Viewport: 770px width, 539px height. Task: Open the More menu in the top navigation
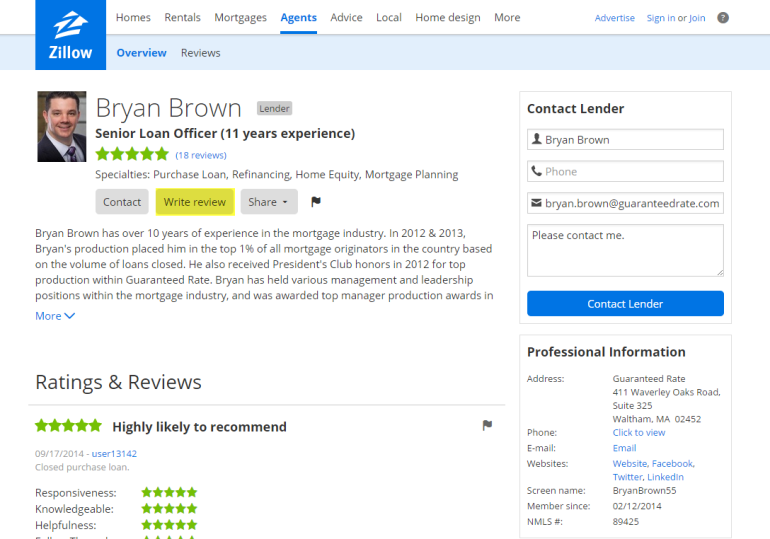coord(507,18)
